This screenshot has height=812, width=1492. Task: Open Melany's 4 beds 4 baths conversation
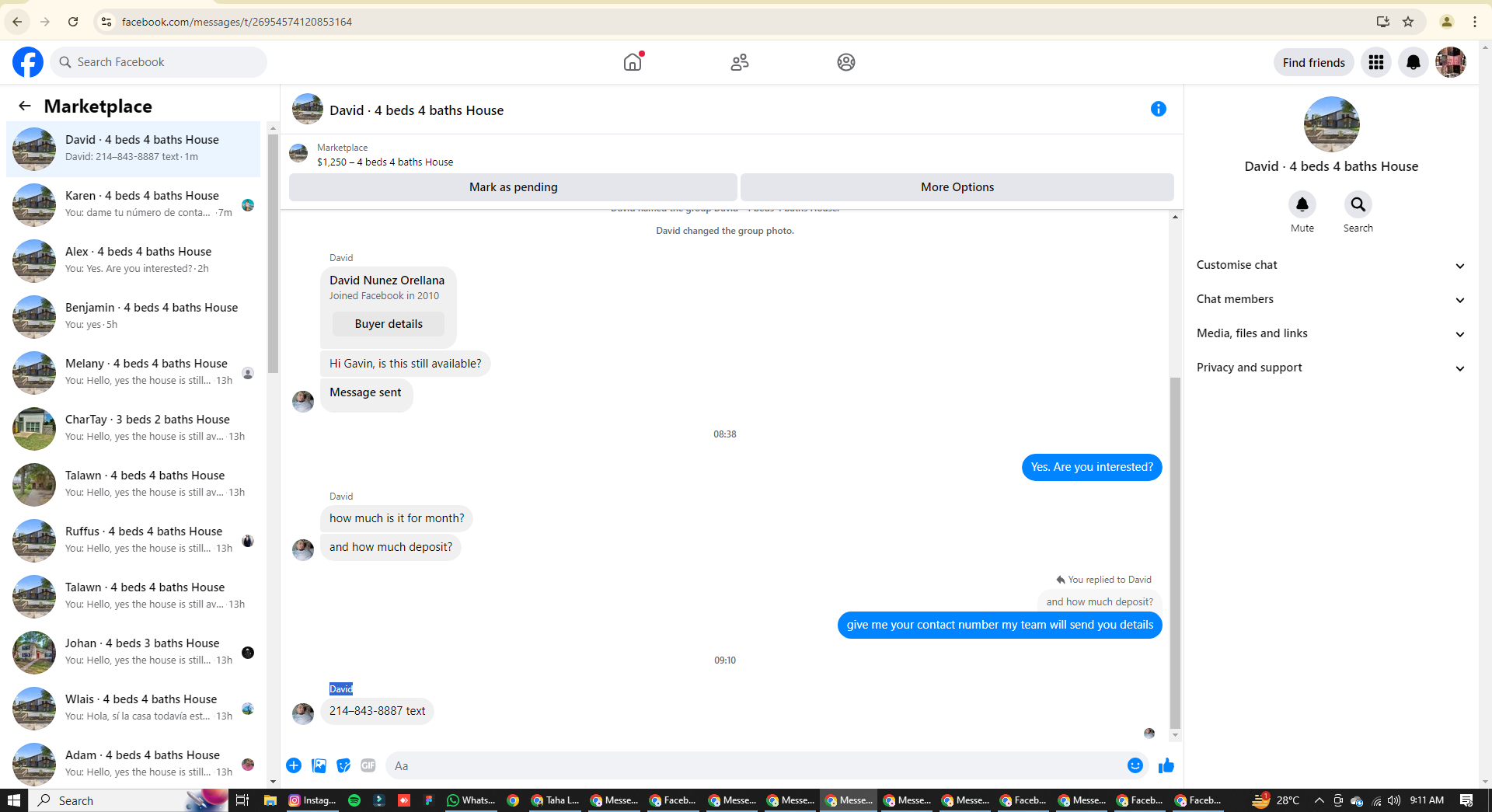pyautogui.click(x=134, y=372)
